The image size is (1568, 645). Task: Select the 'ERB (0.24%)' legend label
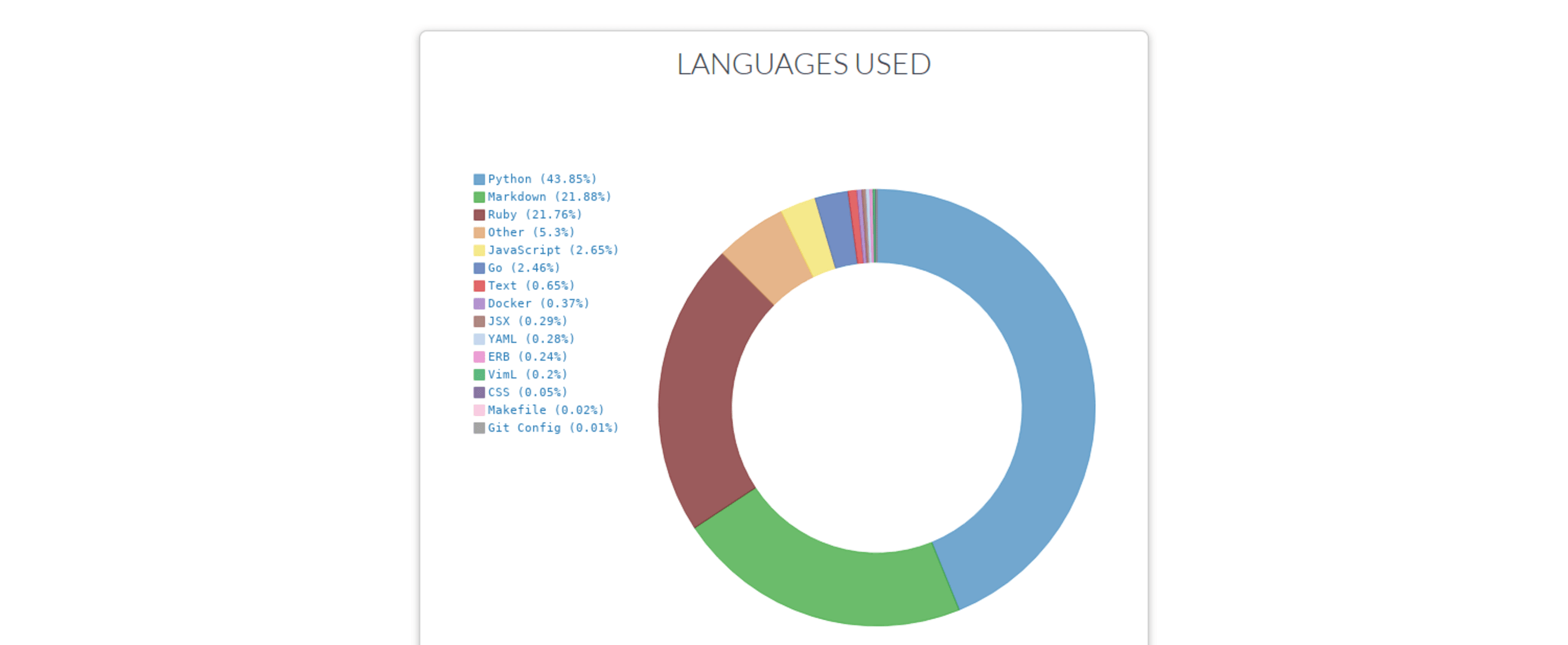click(528, 356)
